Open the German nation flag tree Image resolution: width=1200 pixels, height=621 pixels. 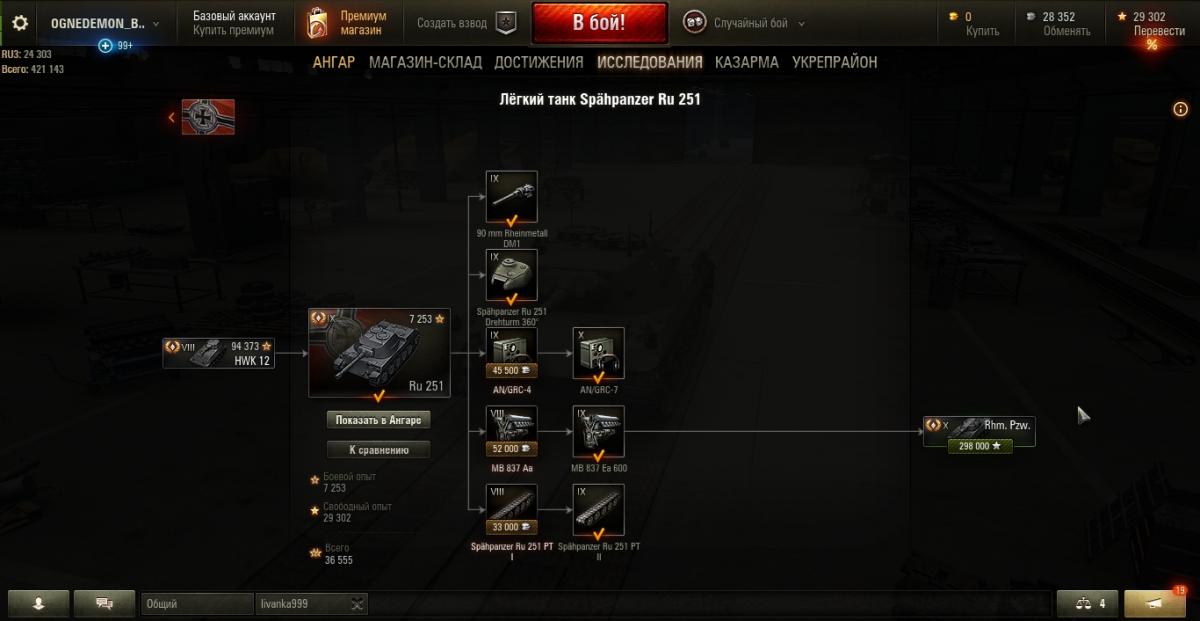coord(208,117)
